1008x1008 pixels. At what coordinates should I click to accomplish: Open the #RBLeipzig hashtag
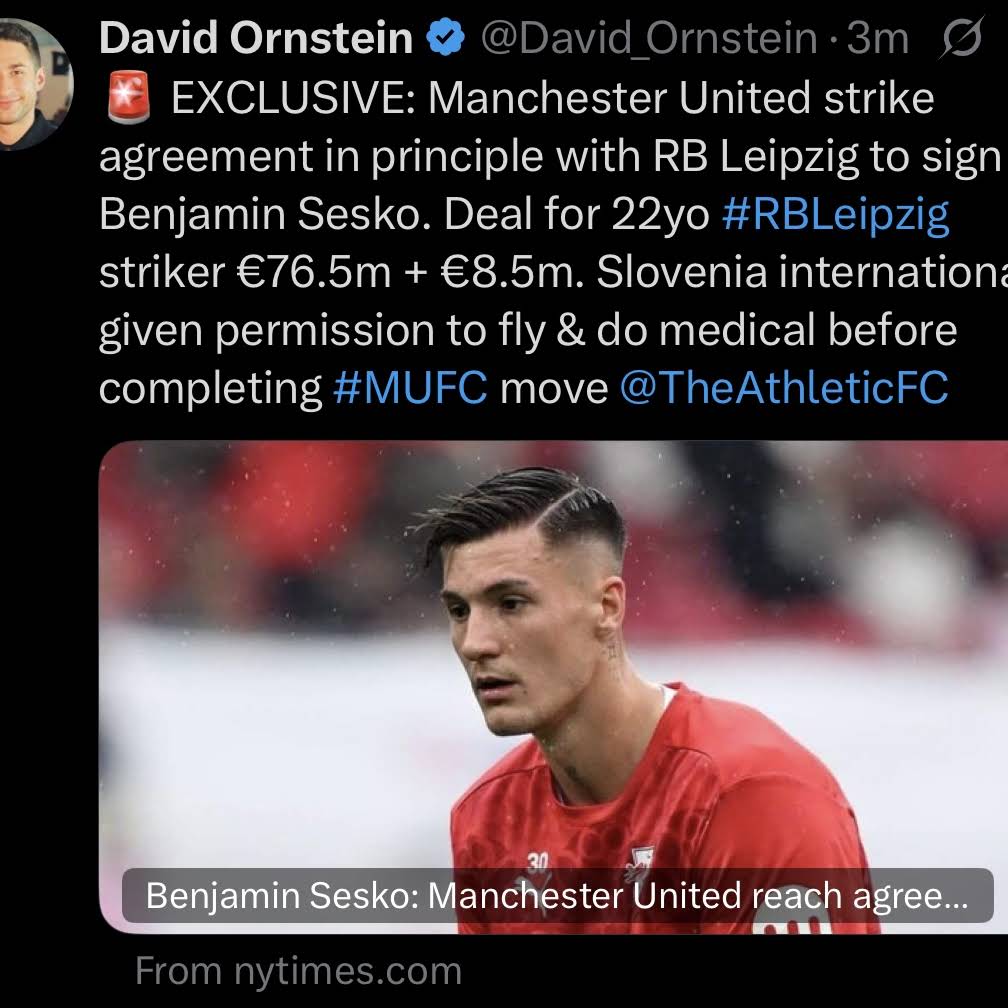836,215
